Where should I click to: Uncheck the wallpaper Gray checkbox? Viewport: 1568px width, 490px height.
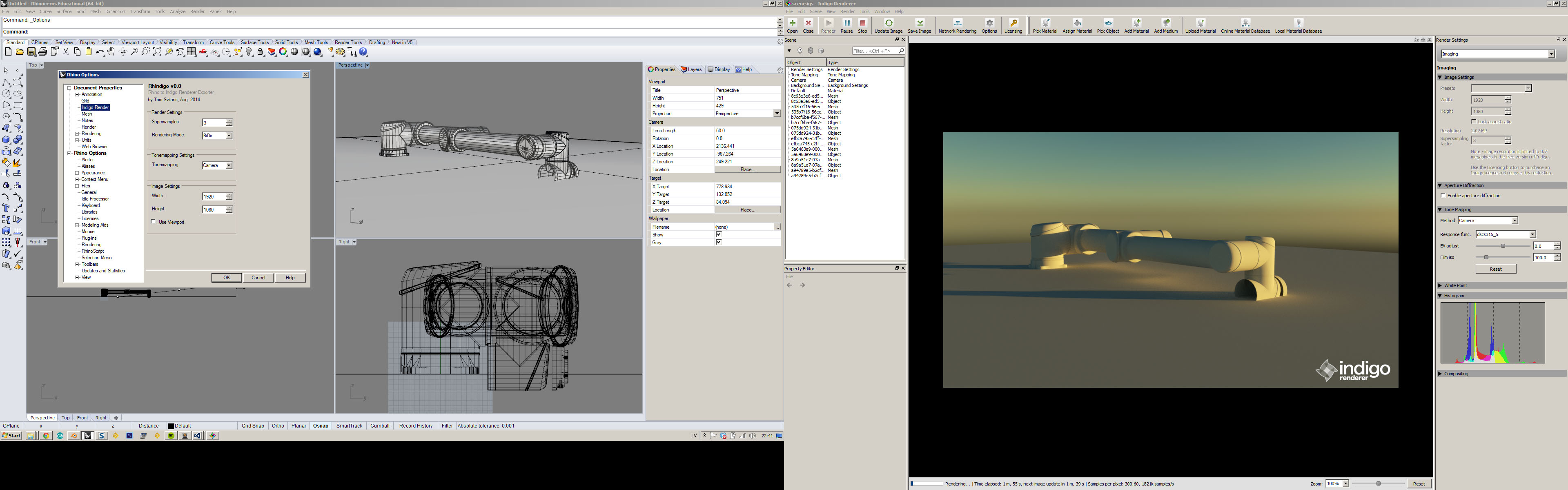pos(719,242)
